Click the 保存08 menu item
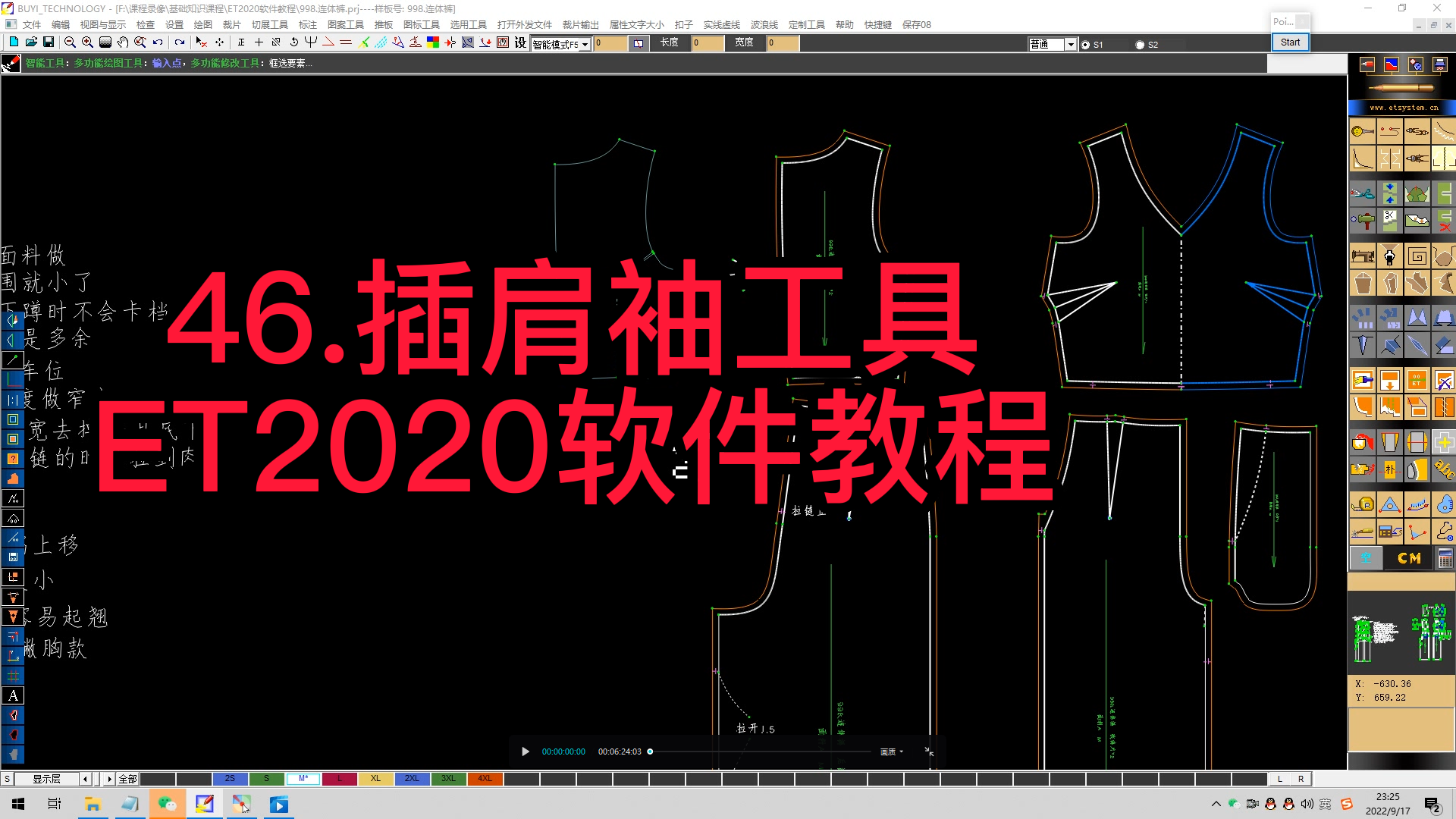1456x819 pixels. coord(916,24)
